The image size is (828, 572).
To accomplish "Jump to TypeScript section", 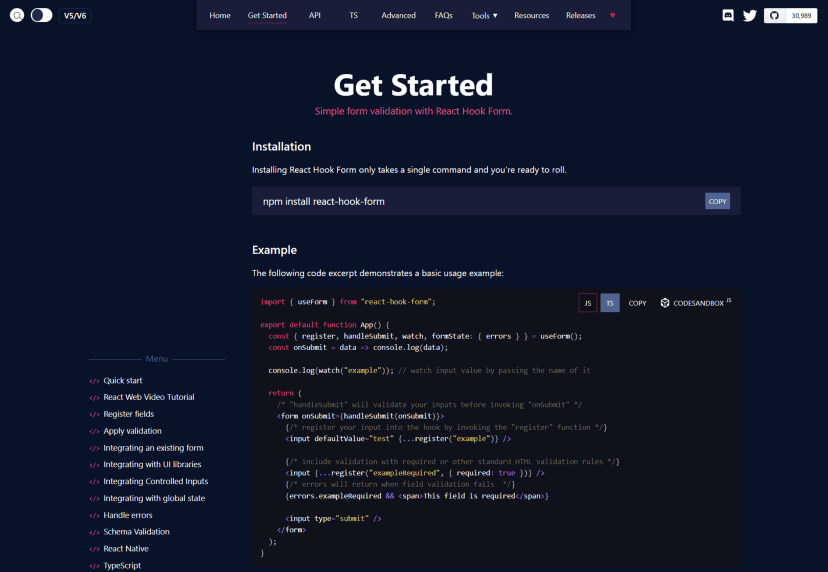I will tap(122, 566).
